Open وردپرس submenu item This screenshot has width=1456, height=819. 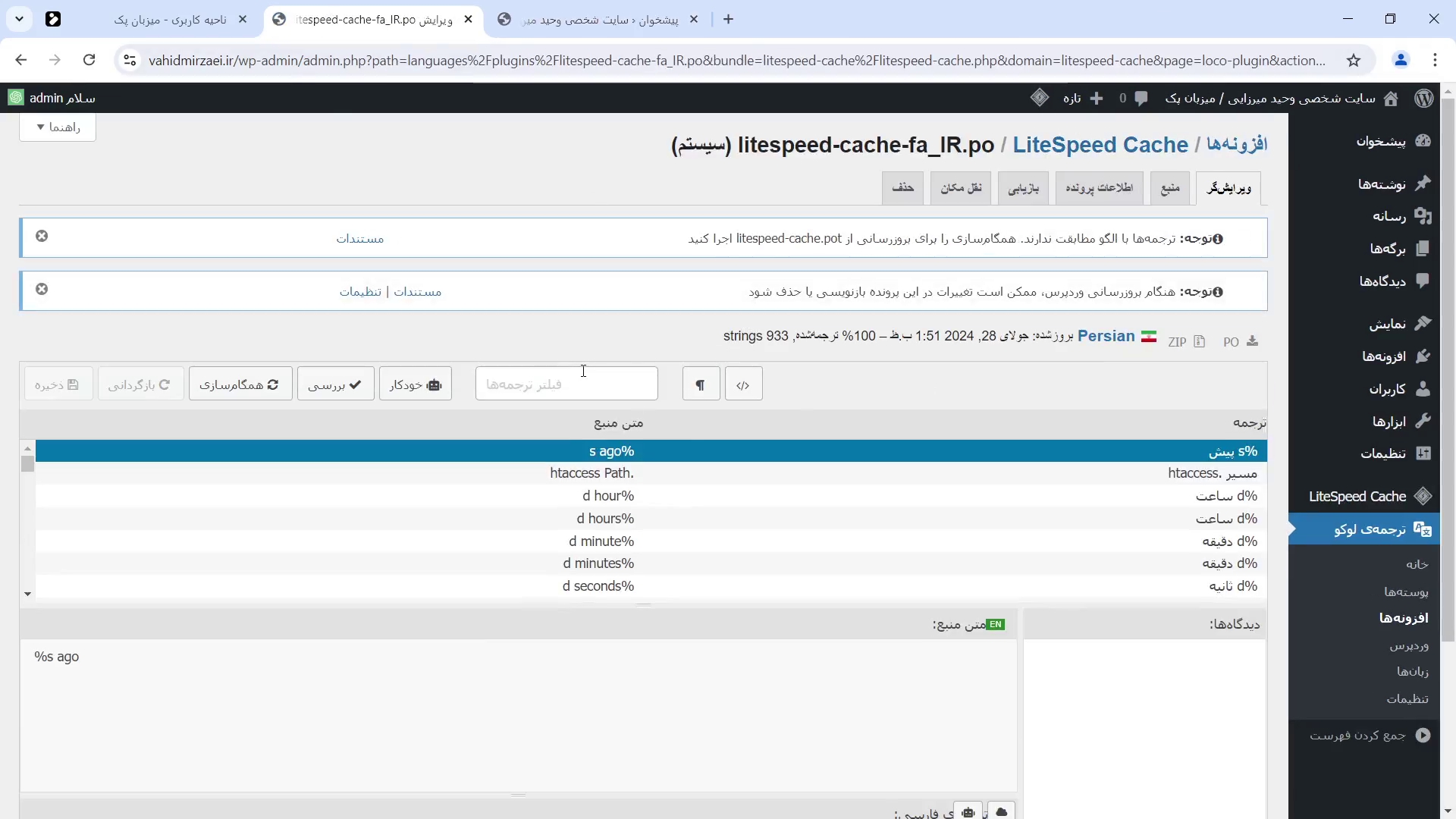pos(1409,645)
